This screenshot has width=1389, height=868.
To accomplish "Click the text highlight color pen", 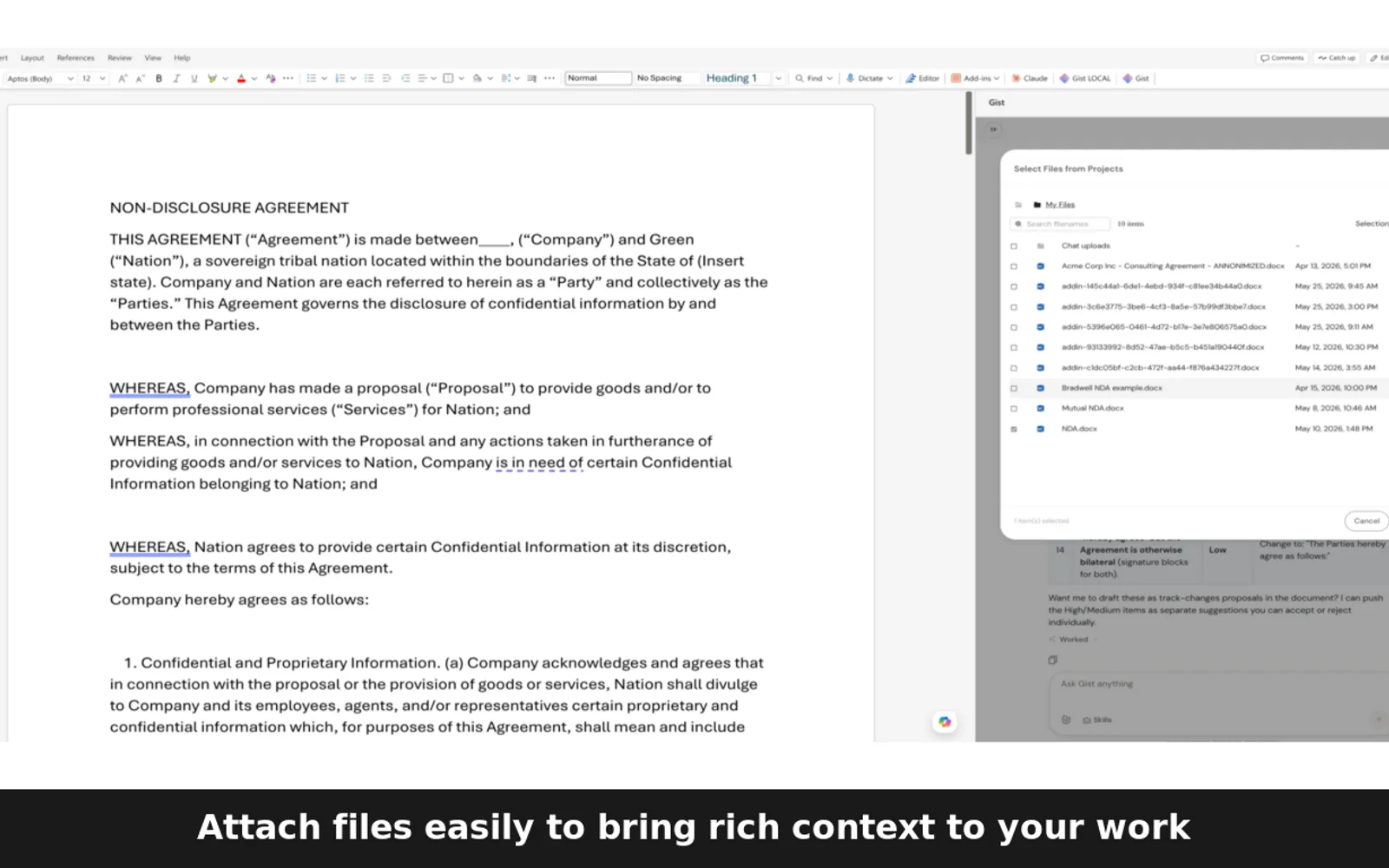I will point(212,78).
